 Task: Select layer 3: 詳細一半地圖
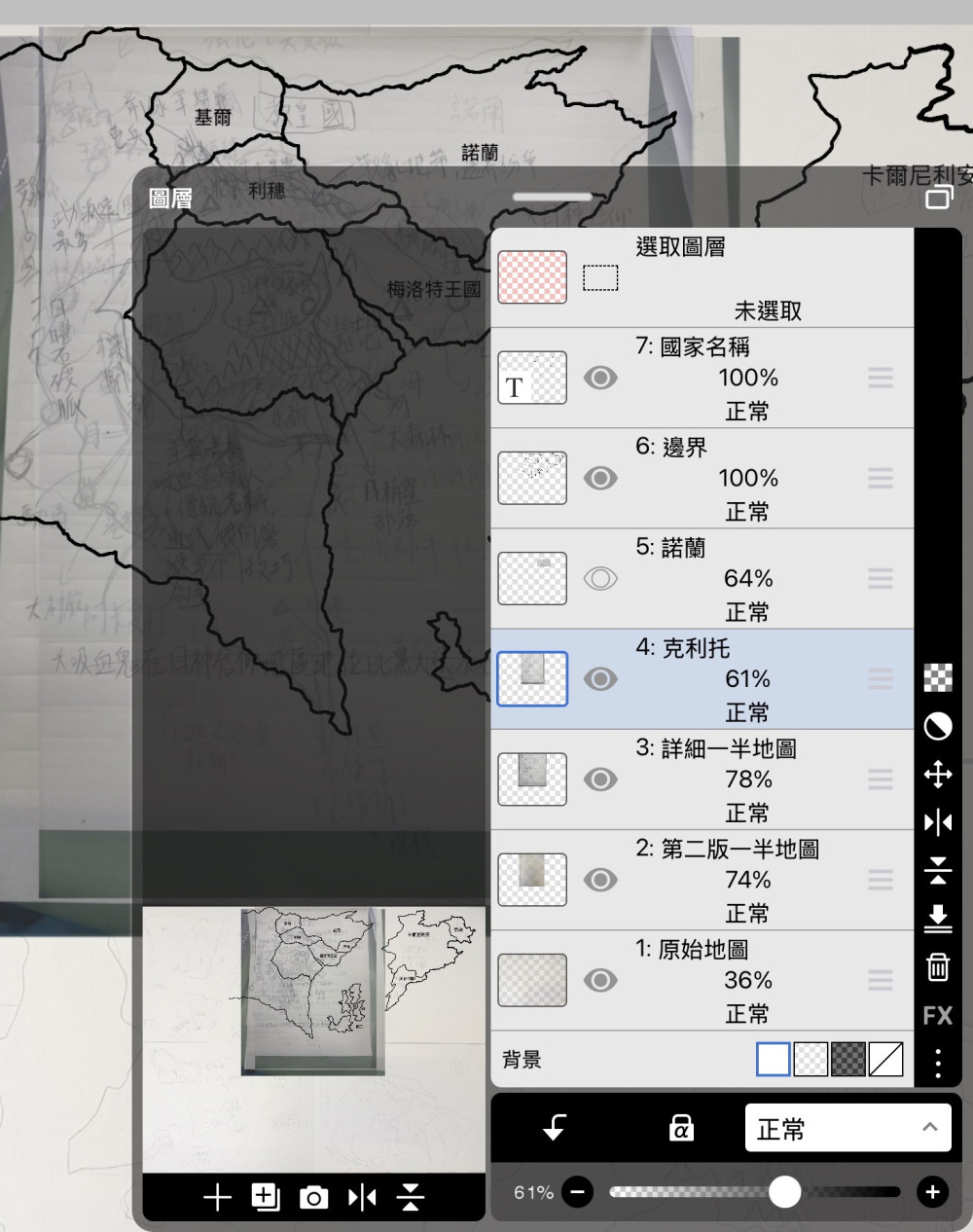[x=703, y=779]
